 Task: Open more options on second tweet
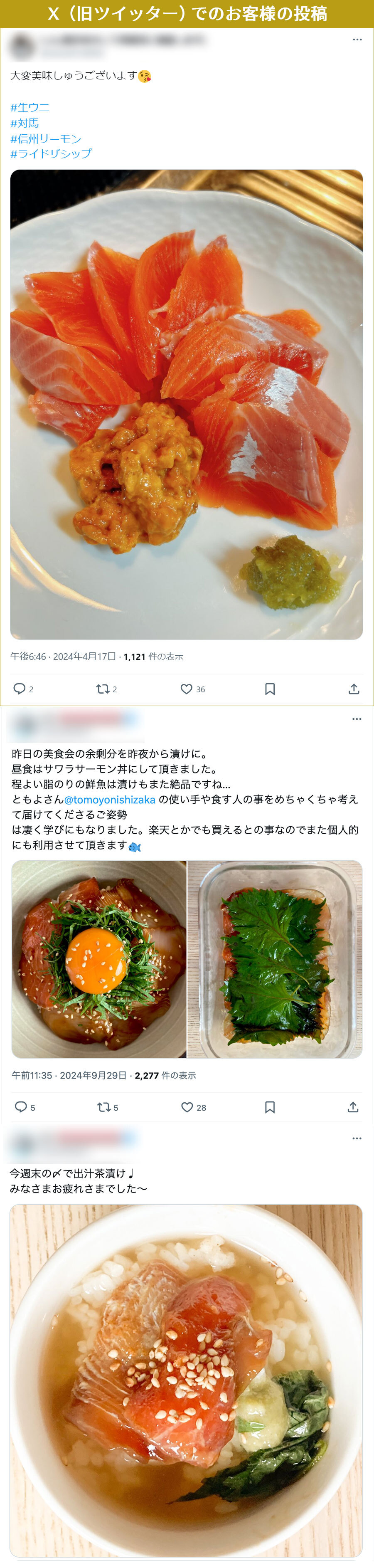(357, 719)
